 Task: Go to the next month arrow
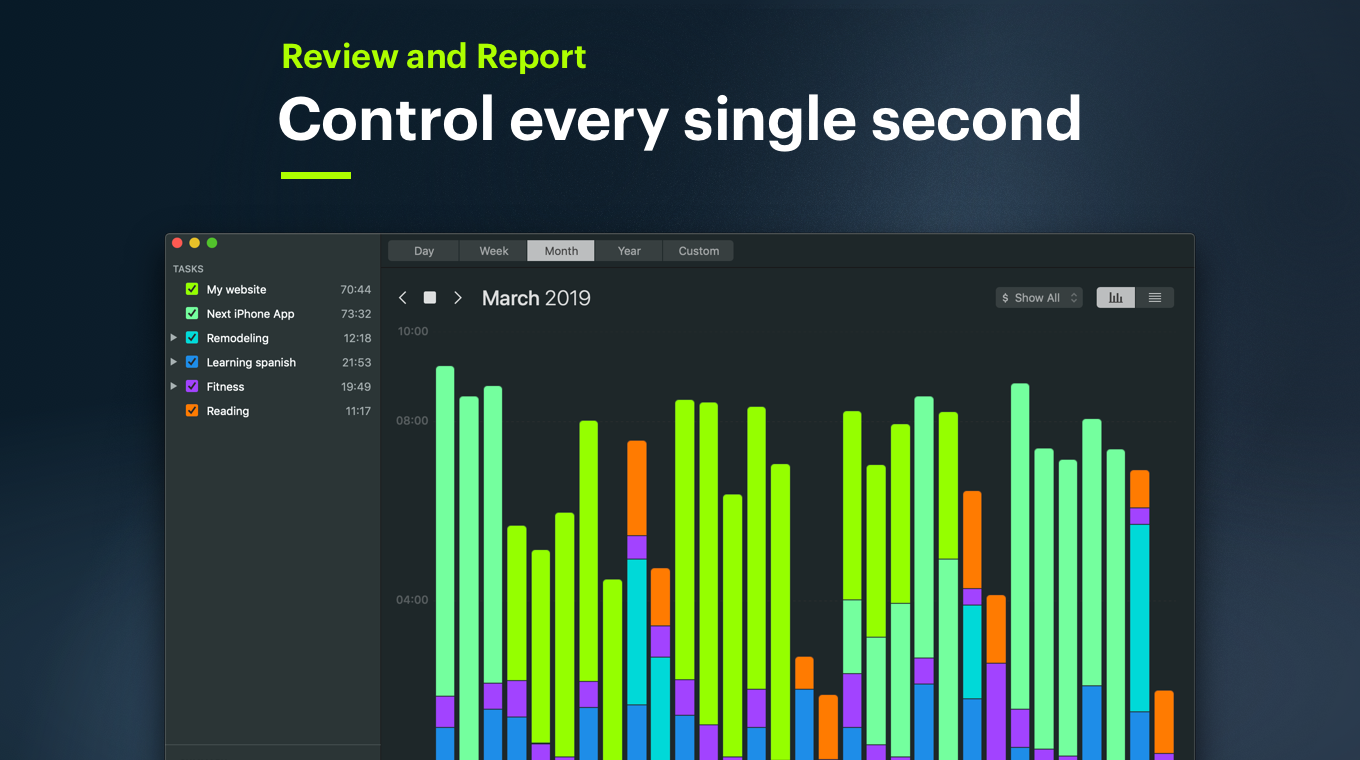pos(458,298)
